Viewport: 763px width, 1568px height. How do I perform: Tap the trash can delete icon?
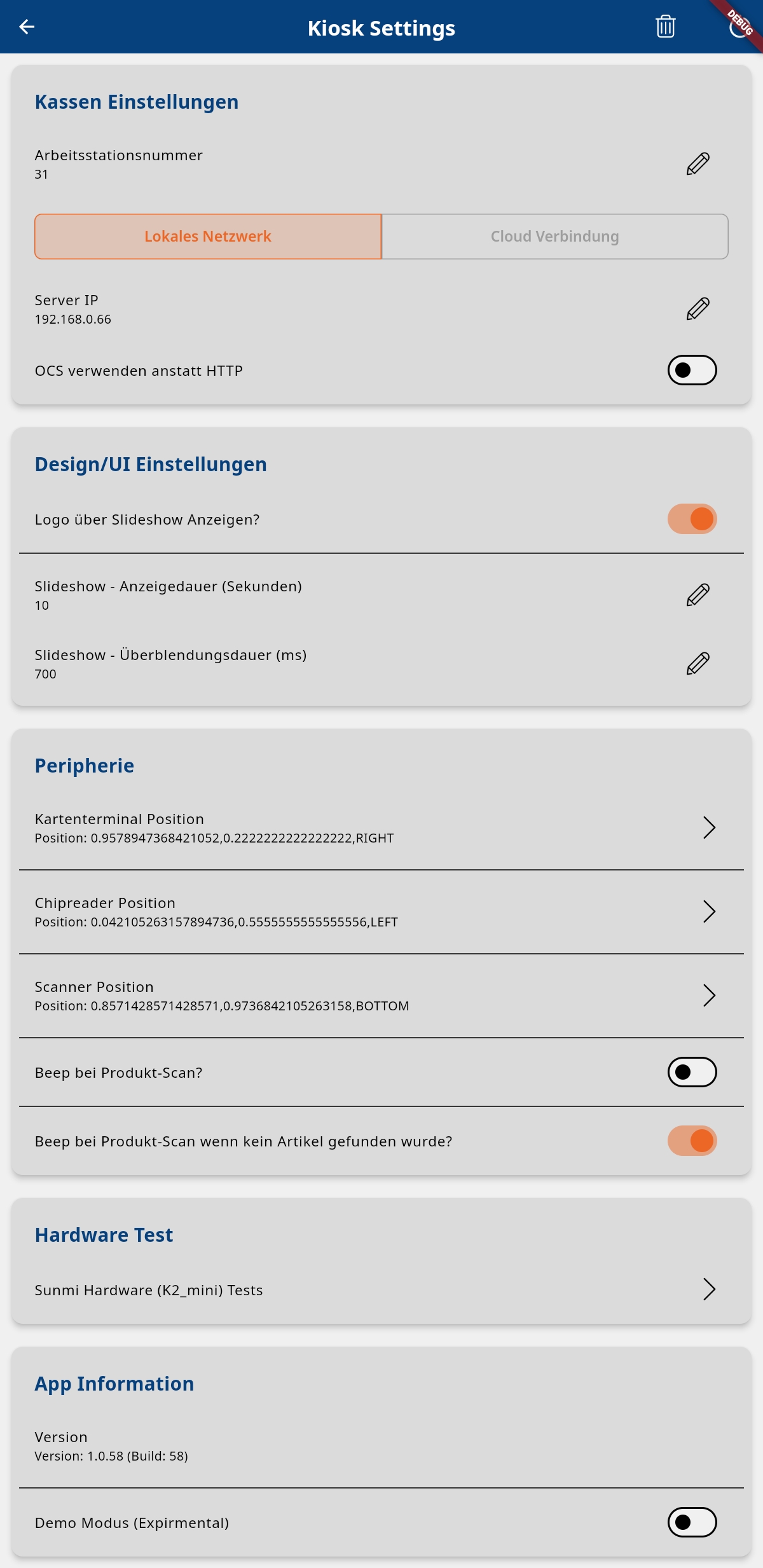click(x=665, y=27)
